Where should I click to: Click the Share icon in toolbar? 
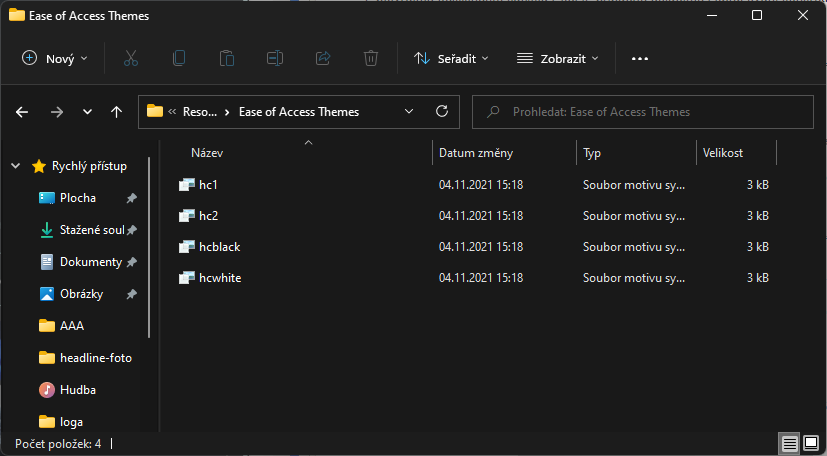[323, 58]
